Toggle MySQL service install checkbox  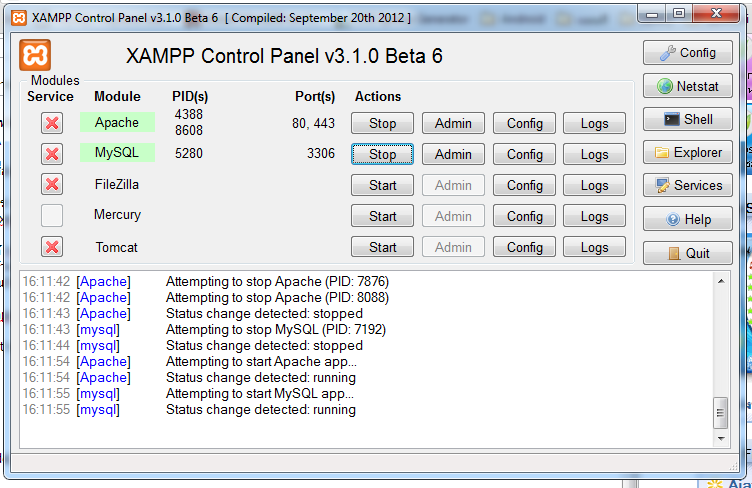tap(52, 154)
